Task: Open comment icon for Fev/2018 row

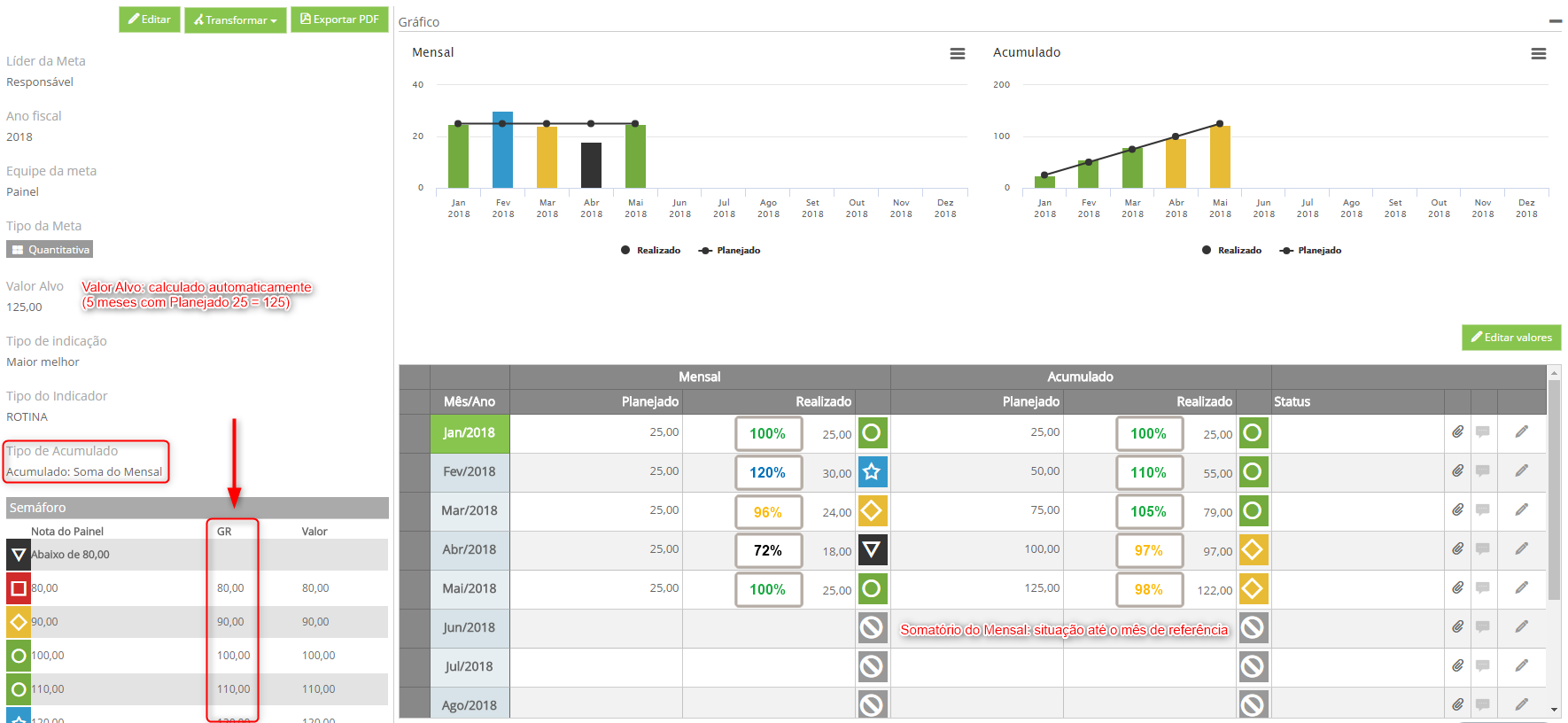Action: (1483, 471)
